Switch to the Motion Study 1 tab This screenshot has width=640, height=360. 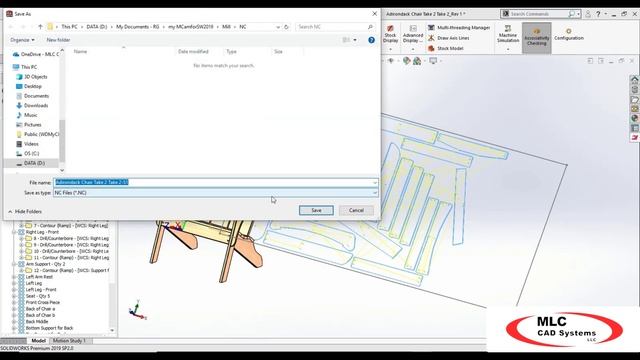[69, 340]
